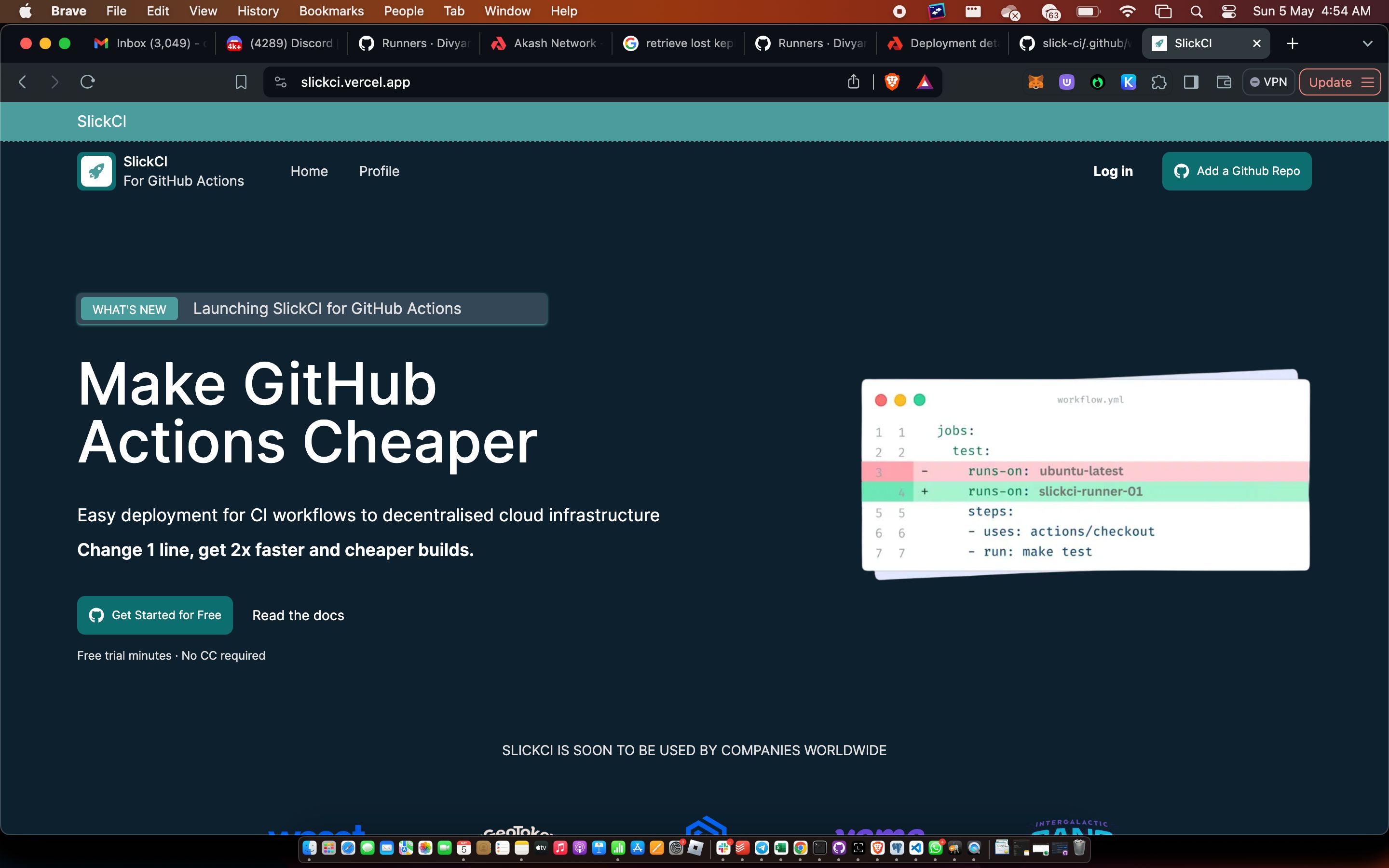Screen dimensions: 1389x868
Task: Bookmark this page with the bookmark icon
Action: tap(241, 82)
